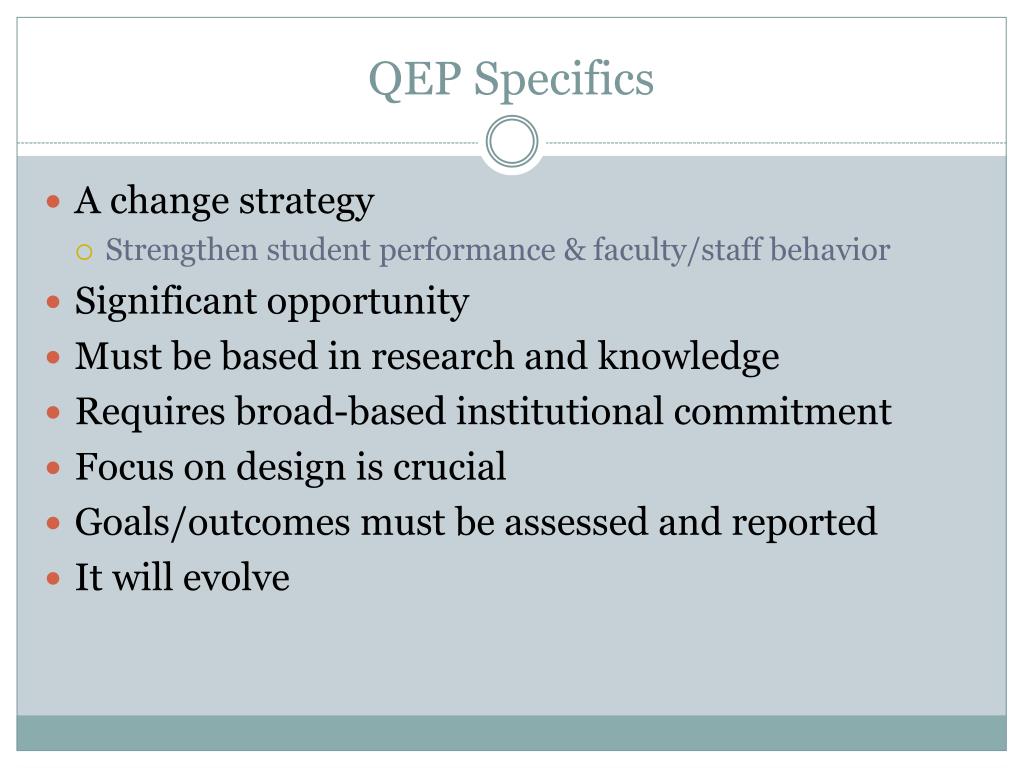Click the decorative circle ornament under title

point(512,142)
